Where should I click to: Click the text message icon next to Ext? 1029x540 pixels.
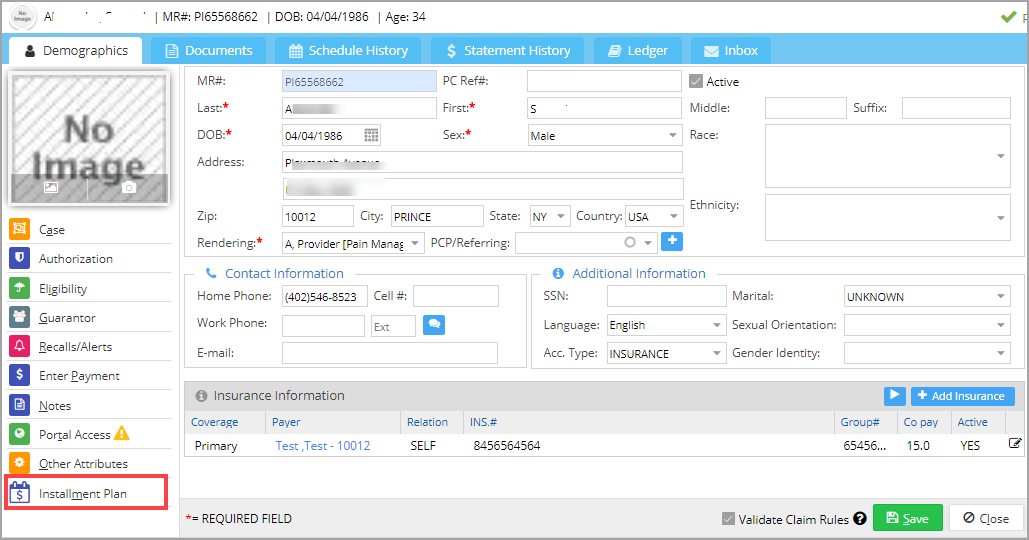coord(434,325)
